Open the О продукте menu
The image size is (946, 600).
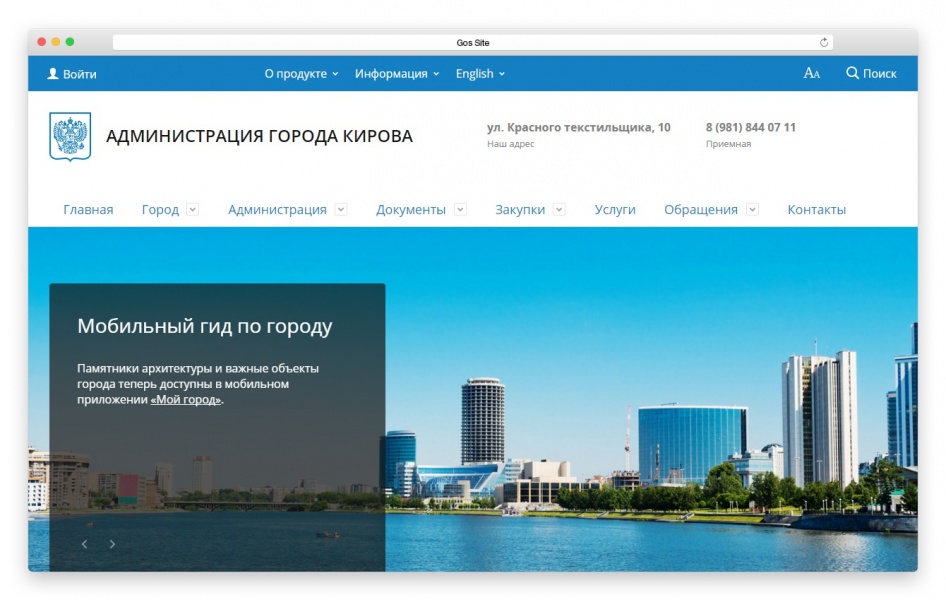[301, 74]
